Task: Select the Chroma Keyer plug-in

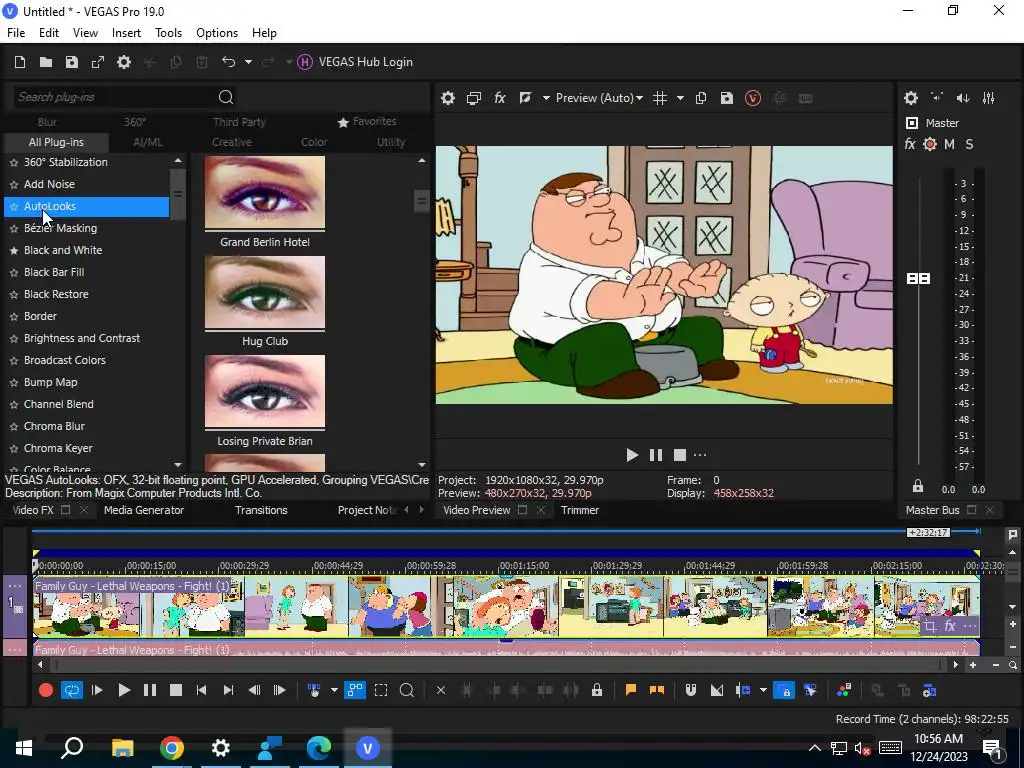Action: [x=58, y=448]
